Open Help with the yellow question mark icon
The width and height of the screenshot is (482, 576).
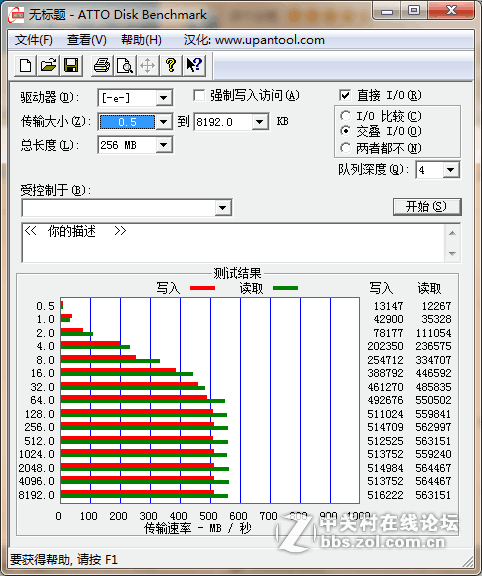170,65
